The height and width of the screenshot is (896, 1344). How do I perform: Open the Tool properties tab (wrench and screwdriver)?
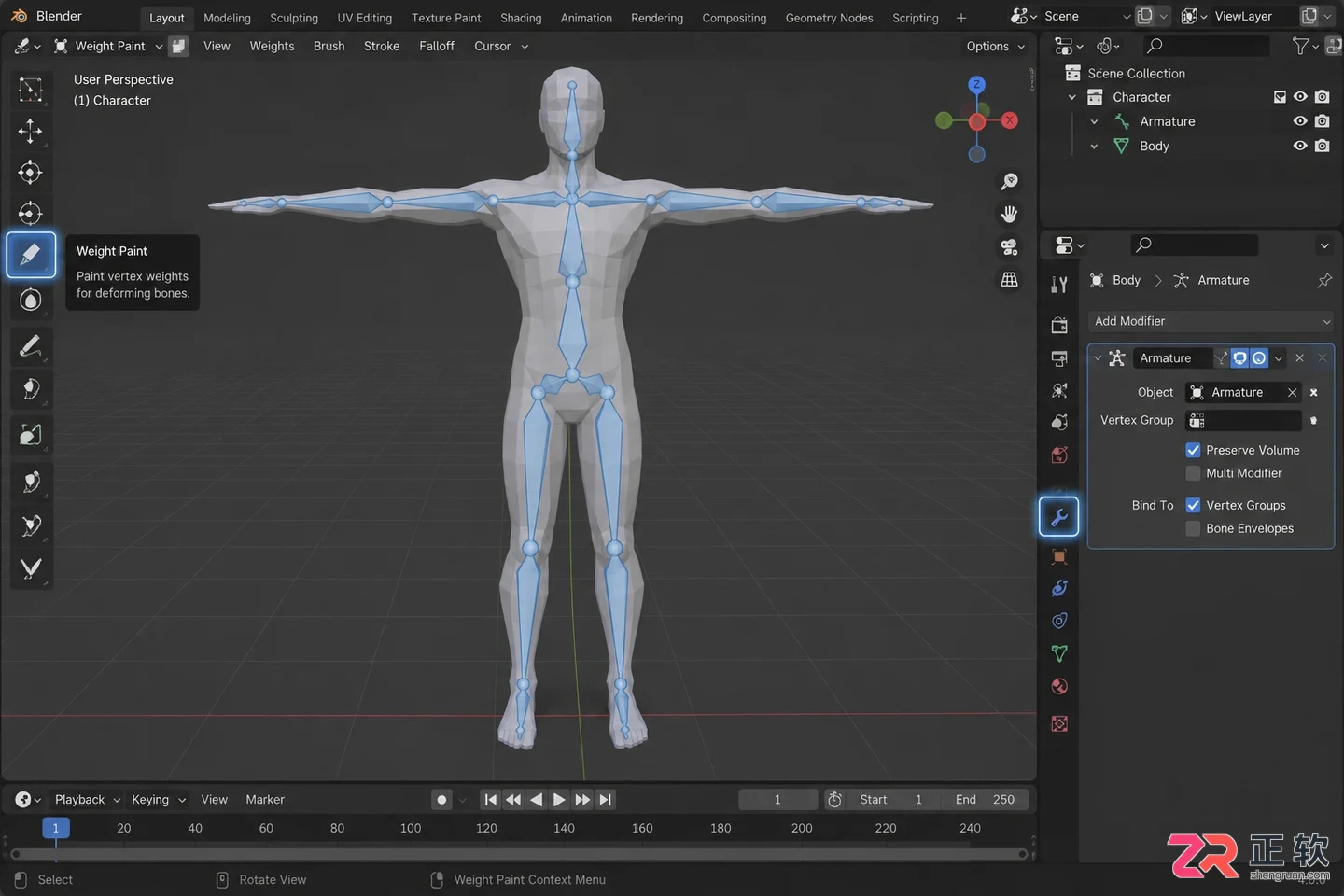(1059, 285)
